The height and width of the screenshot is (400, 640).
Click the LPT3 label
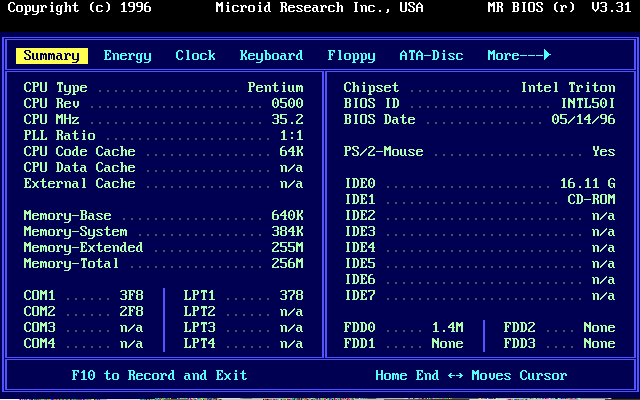coord(200,327)
